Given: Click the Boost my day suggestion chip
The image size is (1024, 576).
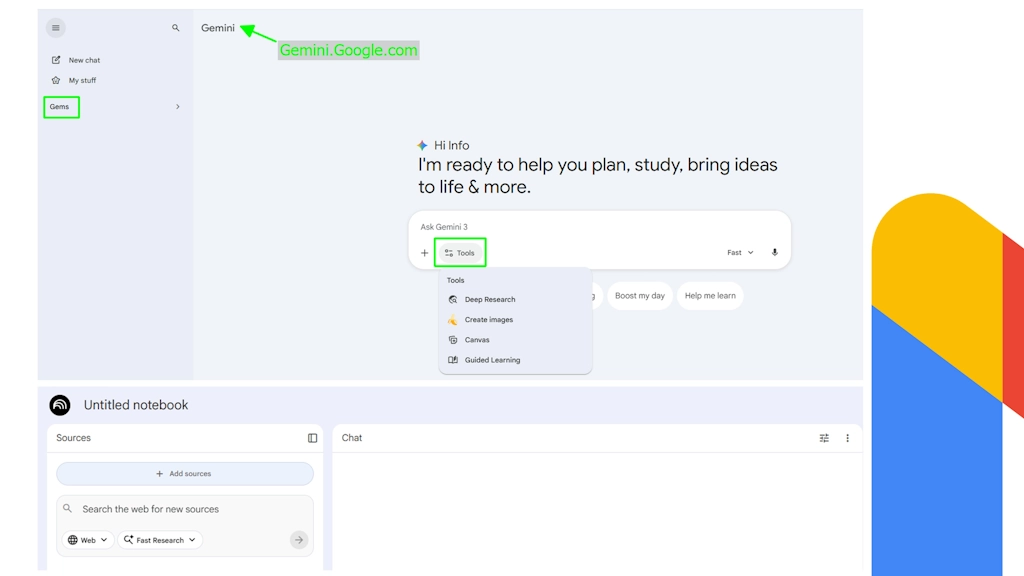Looking at the screenshot, I should click(639, 295).
